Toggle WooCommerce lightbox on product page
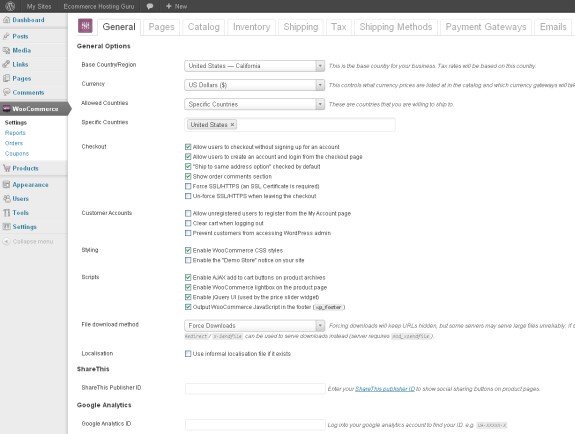 (188, 287)
